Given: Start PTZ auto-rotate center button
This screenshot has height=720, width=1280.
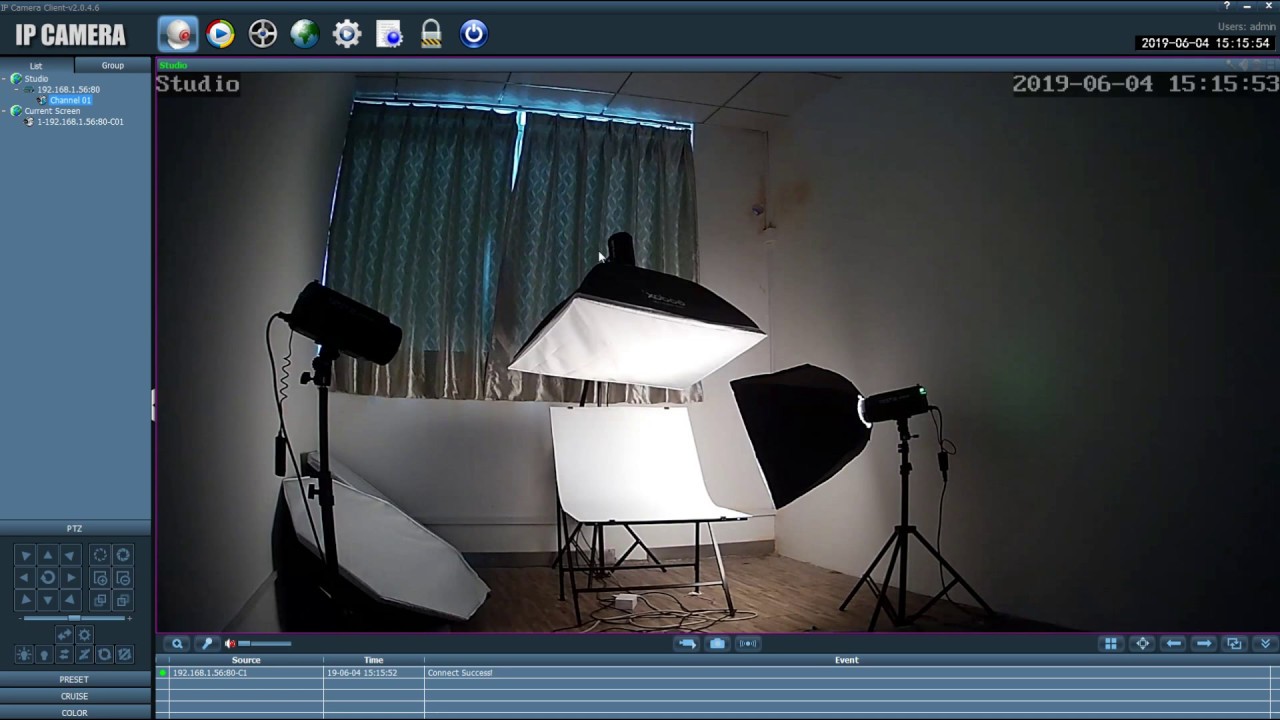Looking at the screenshot, I should click(47, 578).
